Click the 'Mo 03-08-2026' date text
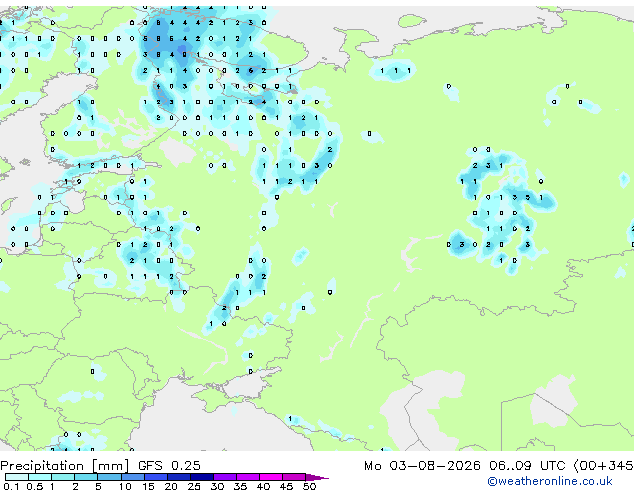Viewport: 634px width, 490px height. [x=422, y=466]
